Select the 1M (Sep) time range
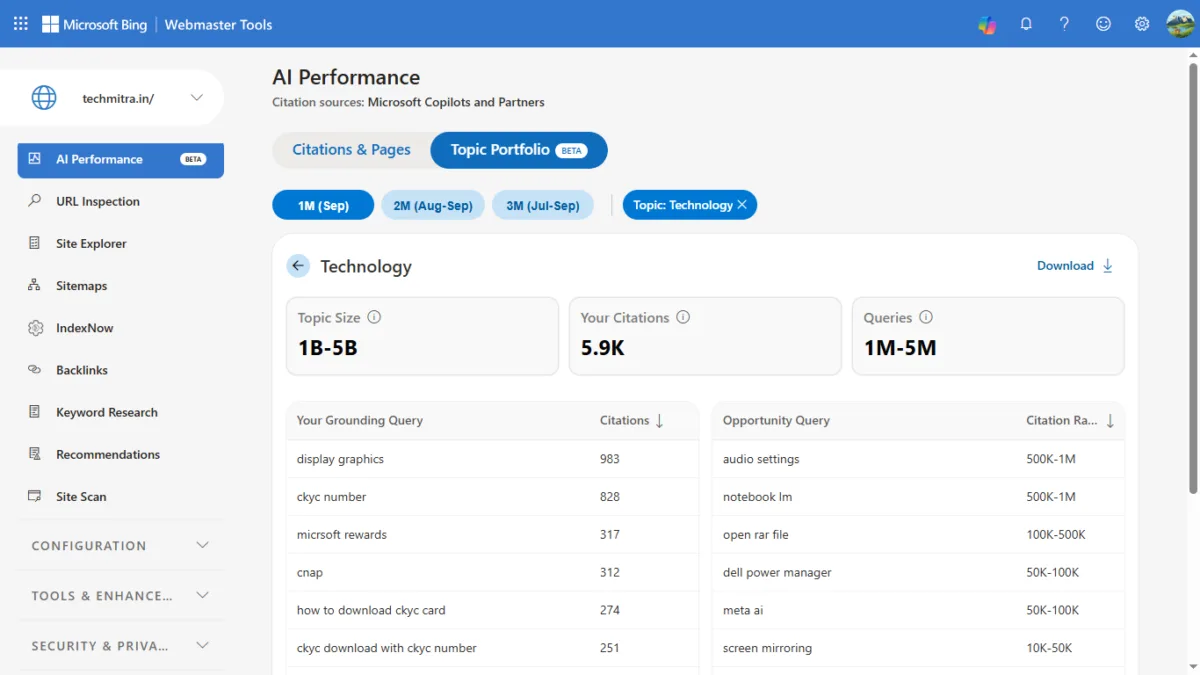The height and width of the screenshot is (675, 1200). click(323, 205)
